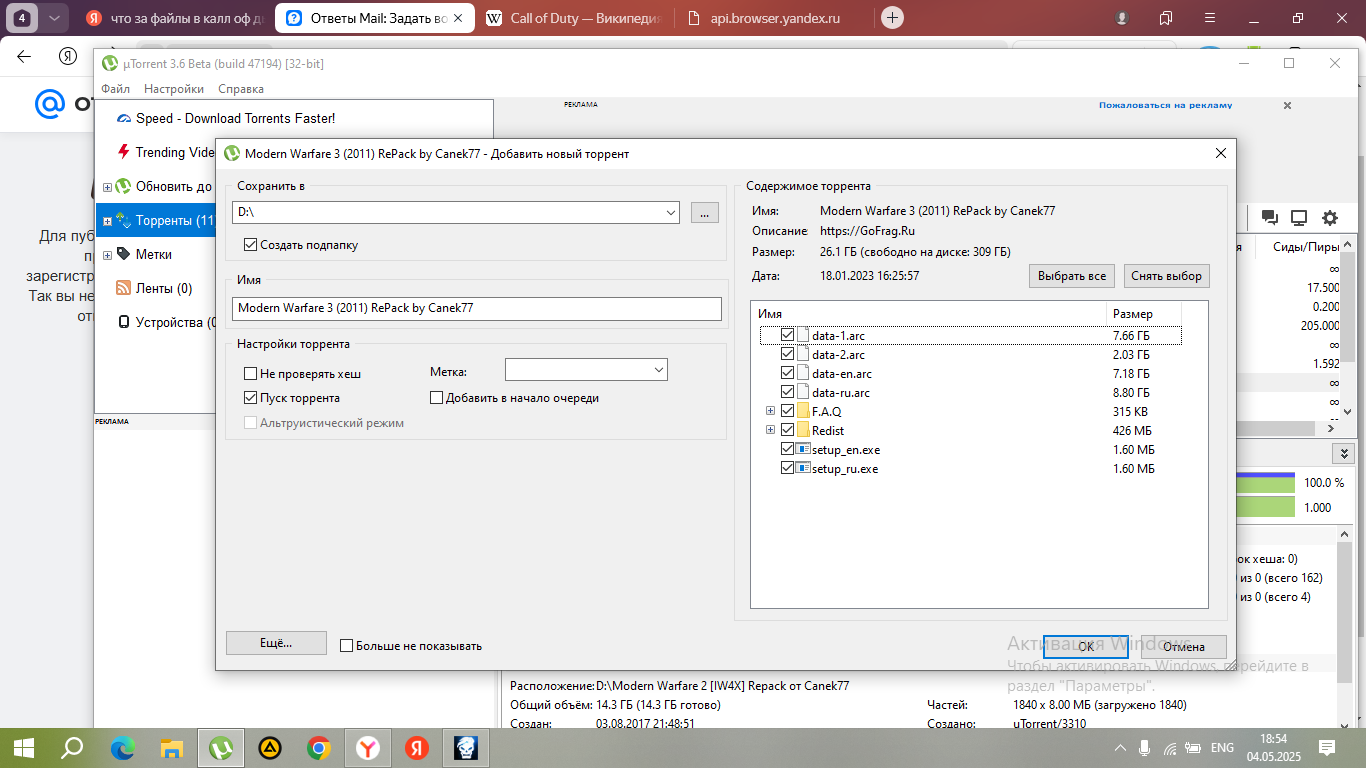Uncheck the F.A.Q folder checkbox
The image size is (1366, 768).
[x=787, y=411]
